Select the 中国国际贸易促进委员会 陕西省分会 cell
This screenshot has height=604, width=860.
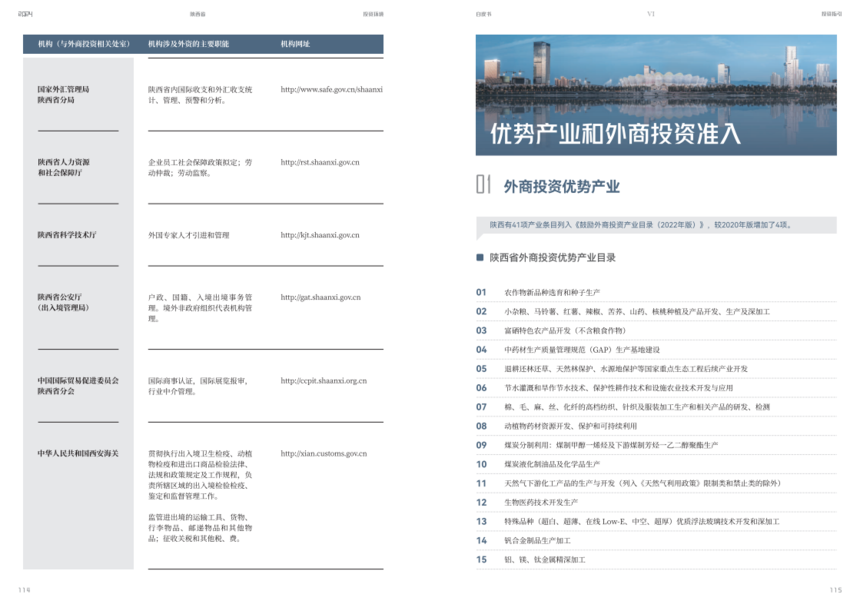(x=78, y=386)
